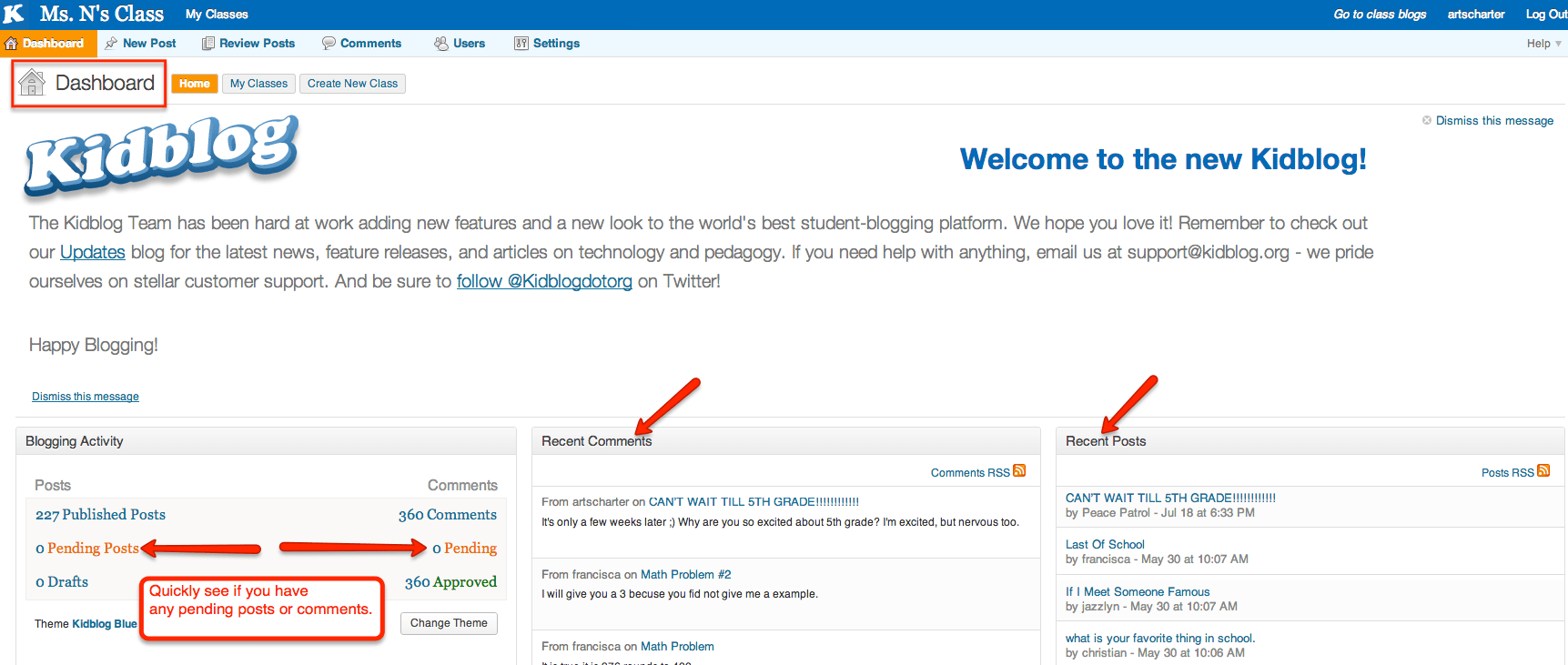
Task: Click the Settings panel icon
Action: pos(521,44)
